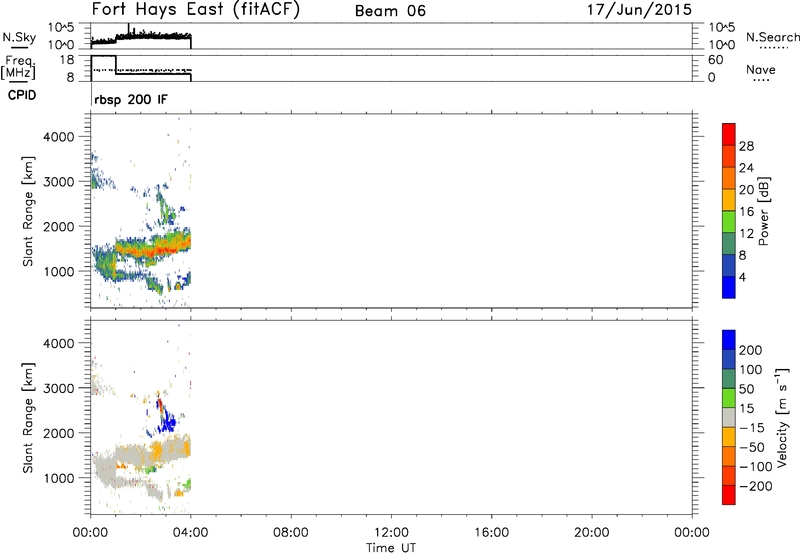The height and width of the screenshot is (554, 800).
Task: Click the '3000' tick of the velocity panel
Action: (x=59, y=388)
